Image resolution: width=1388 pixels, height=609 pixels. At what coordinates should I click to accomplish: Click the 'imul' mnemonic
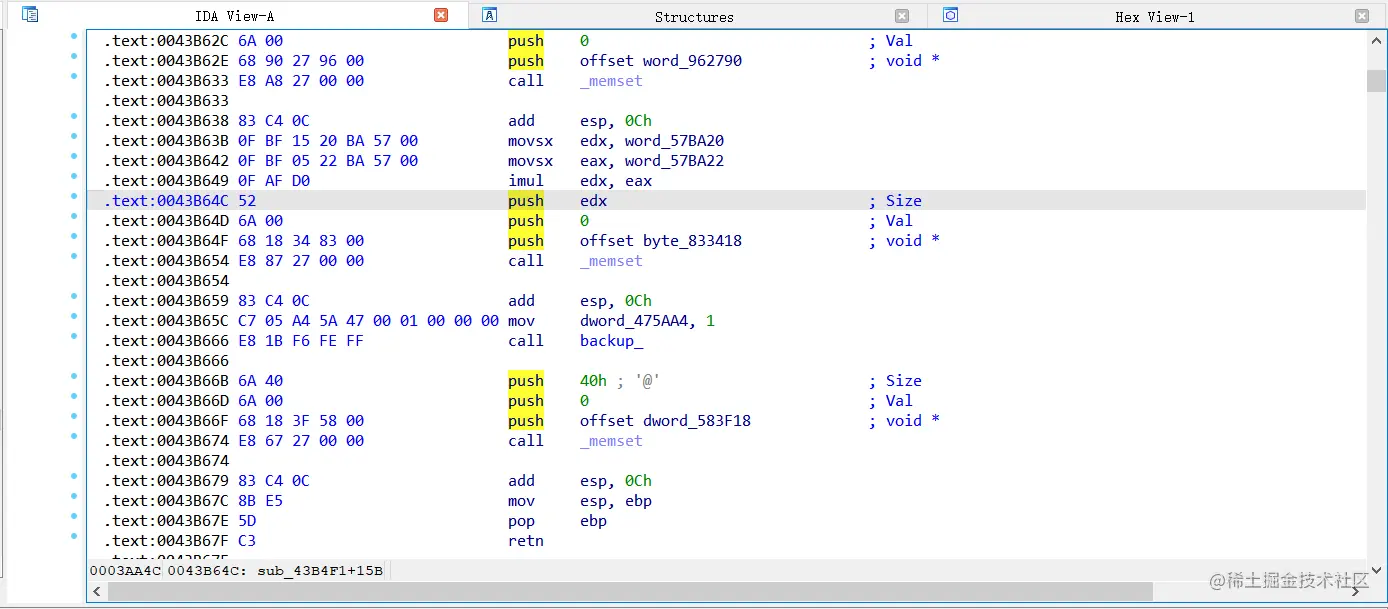(526, 181)
